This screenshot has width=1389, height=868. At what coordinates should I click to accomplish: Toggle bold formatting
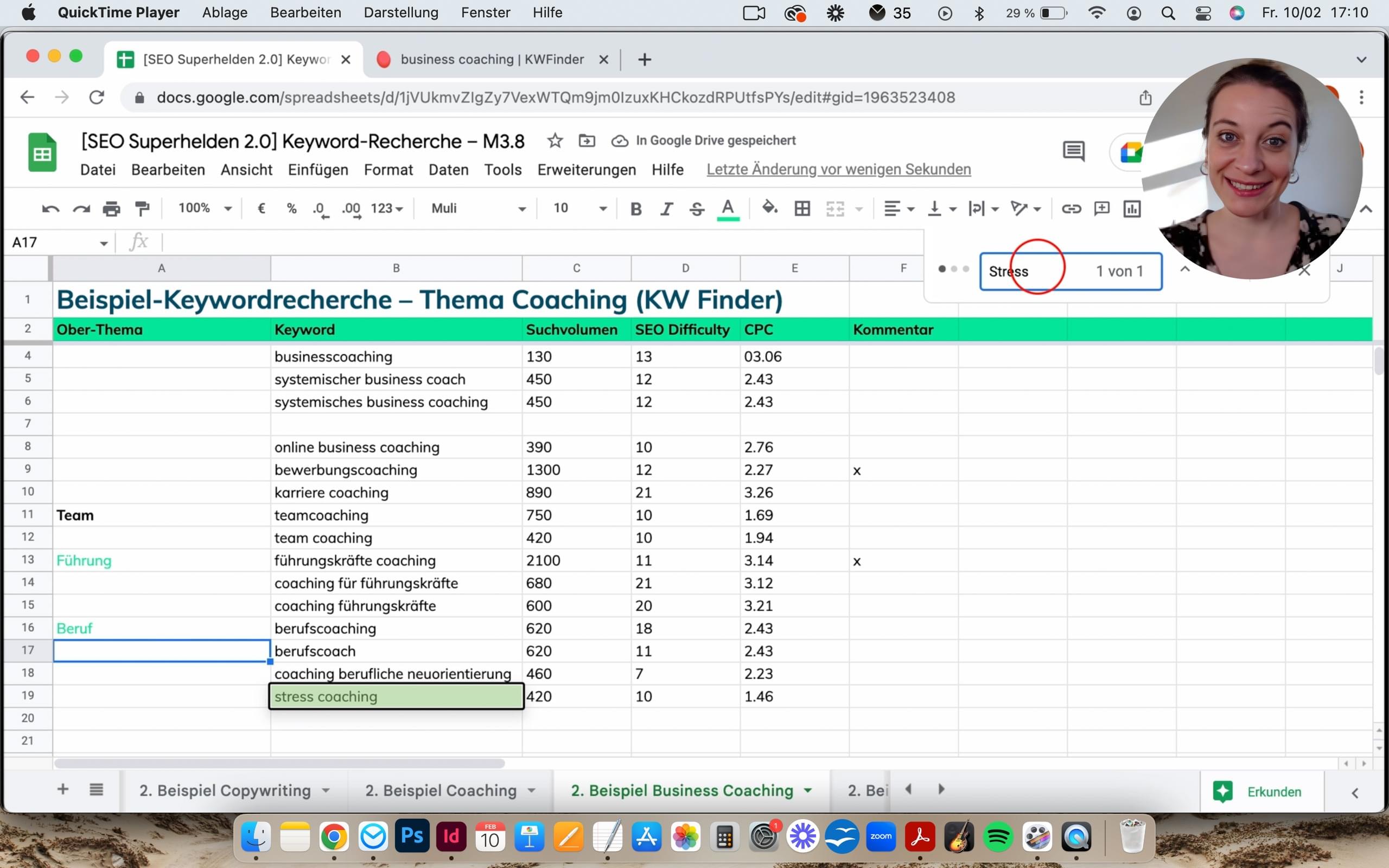tap(635, 209)
